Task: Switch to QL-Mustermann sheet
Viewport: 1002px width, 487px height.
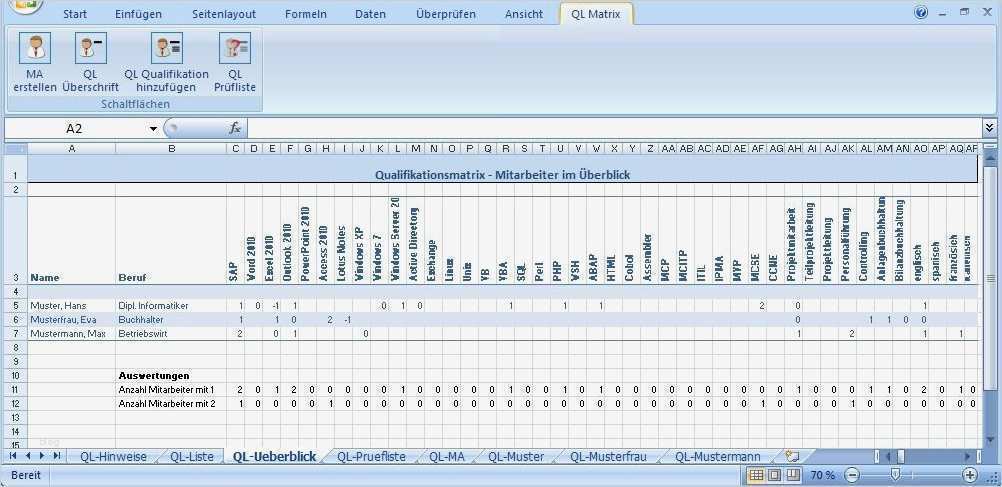Action: click(x=718, y=456)
